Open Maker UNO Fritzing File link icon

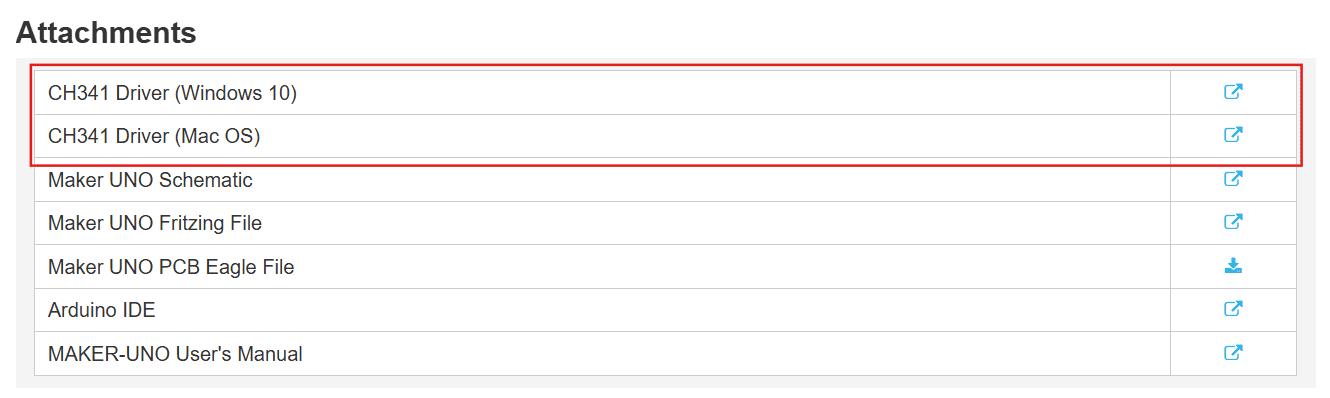coord(1233,222)
